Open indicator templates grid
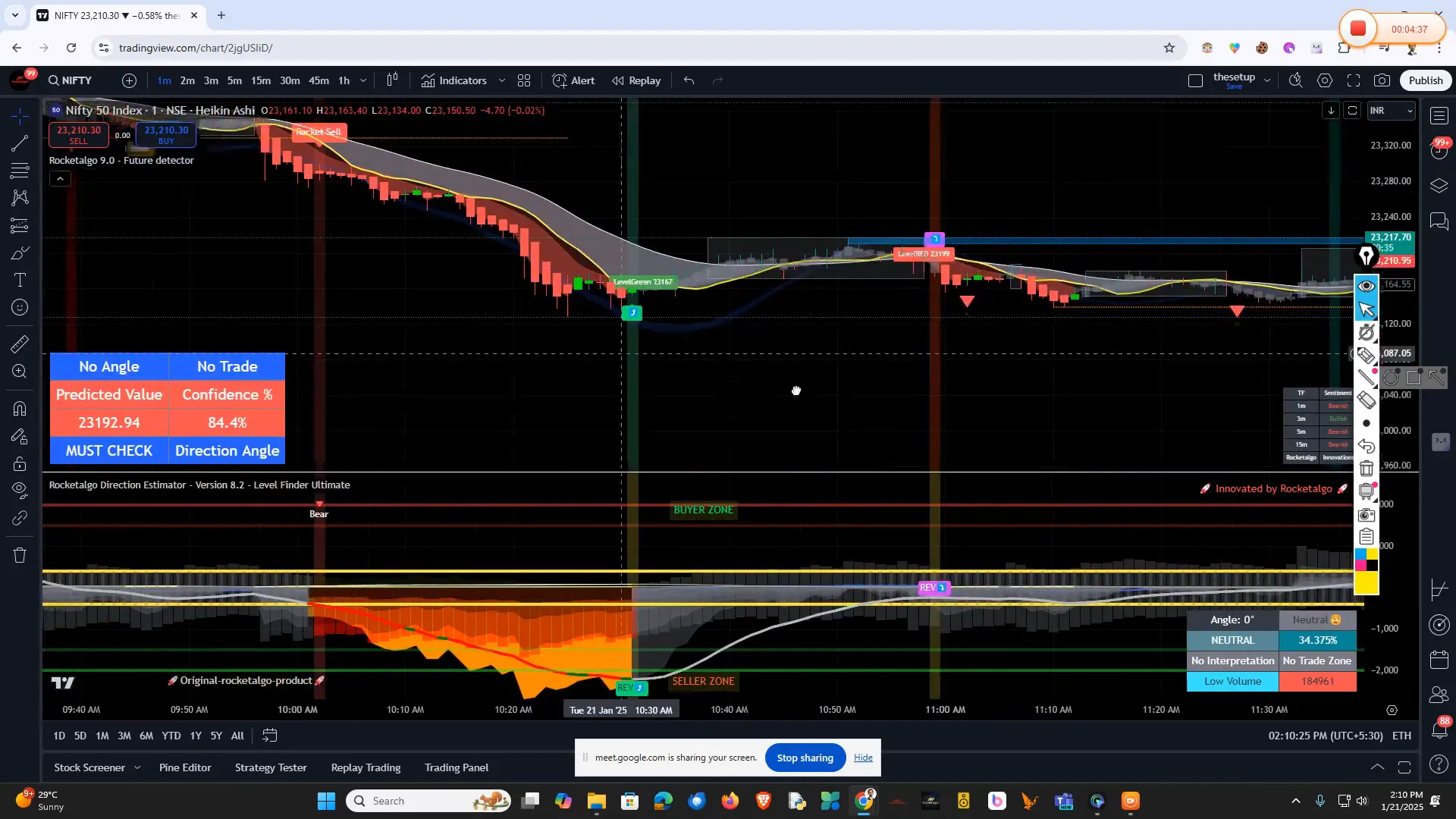The image size is (1456, 819). (x=524, y=80)
